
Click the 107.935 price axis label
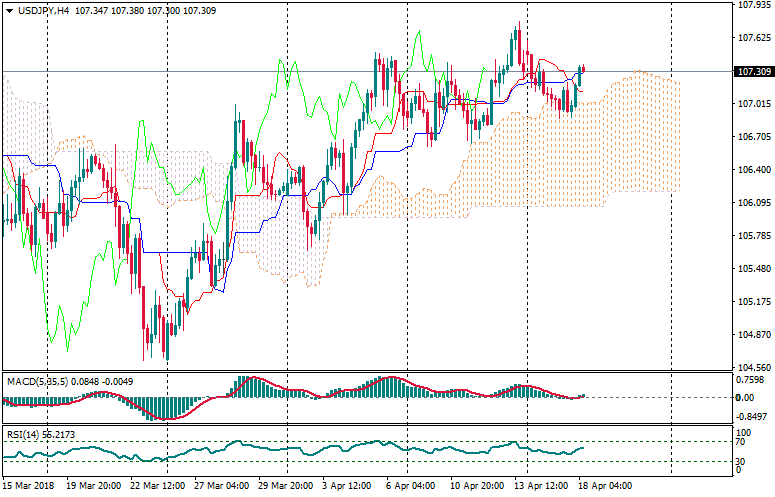[751, 5]
